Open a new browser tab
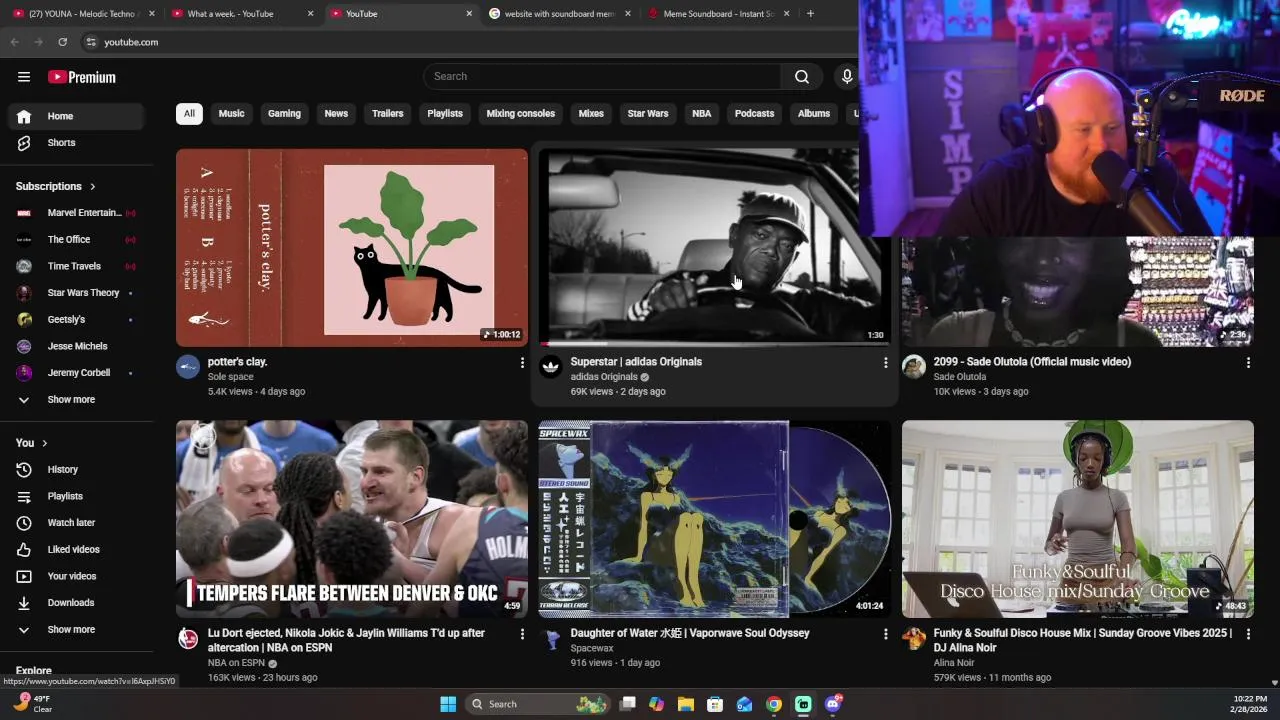This screenshot has height=720, width=1280. tap(810, 14)
